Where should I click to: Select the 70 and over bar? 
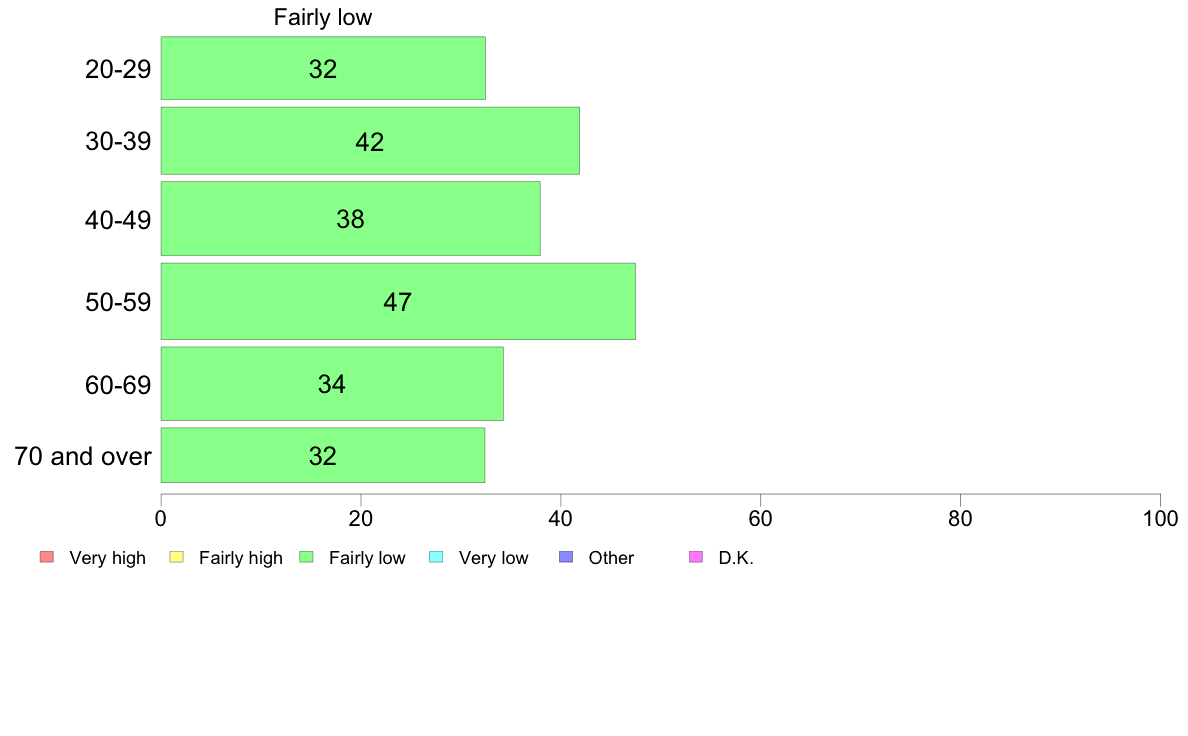click(323, 455)
